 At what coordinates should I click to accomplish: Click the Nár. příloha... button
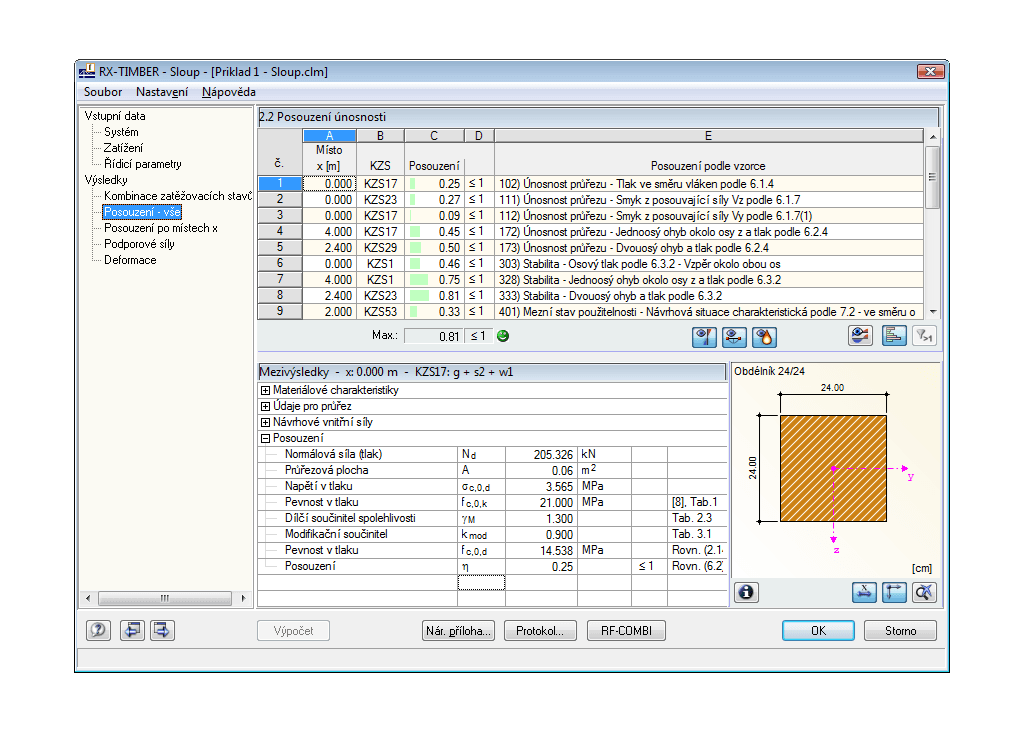(458, 631)
